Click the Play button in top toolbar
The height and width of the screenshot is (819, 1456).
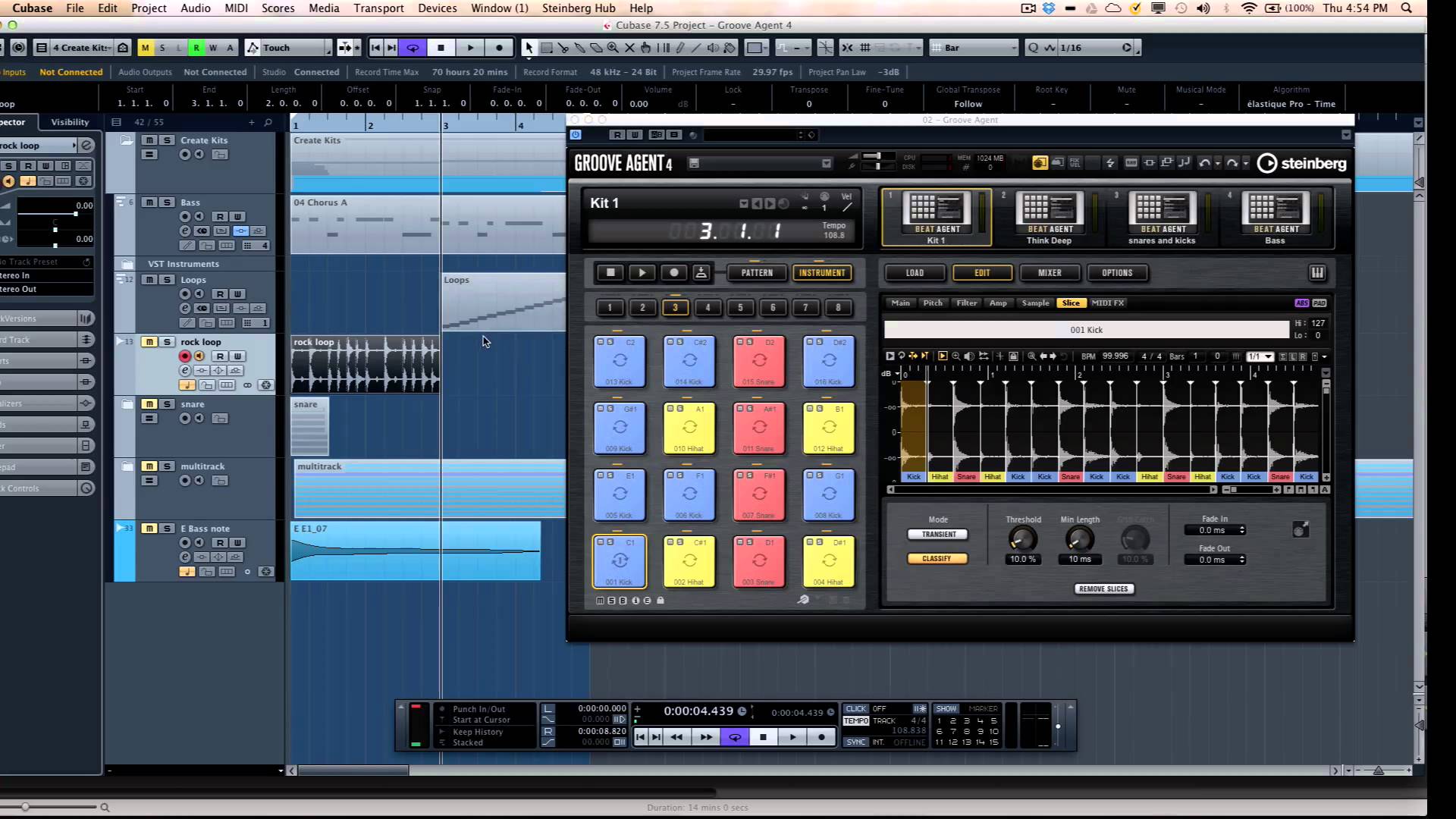pyautogui.click(x=470, y=48)
